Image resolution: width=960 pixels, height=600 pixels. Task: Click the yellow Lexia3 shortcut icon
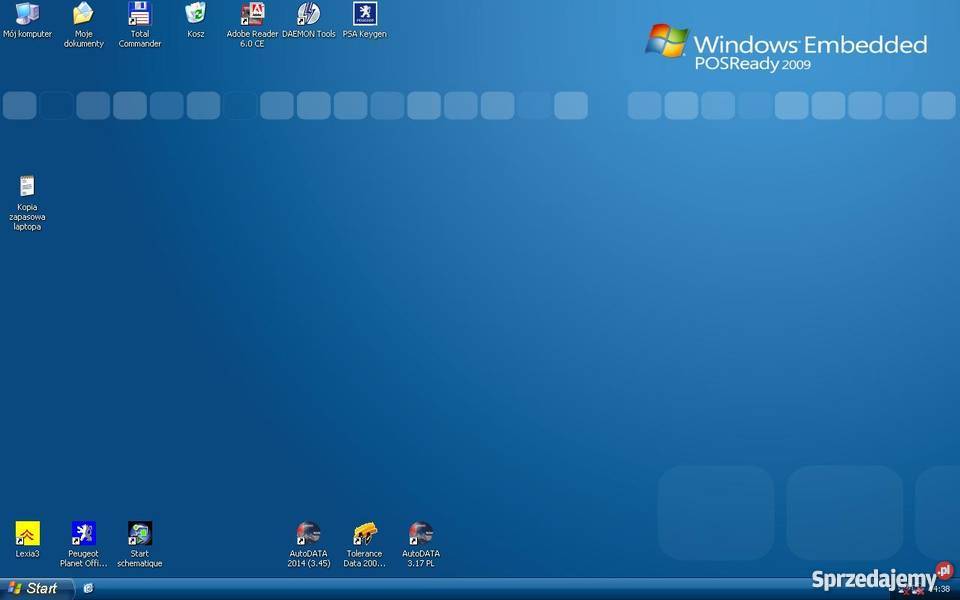(27, 533)
